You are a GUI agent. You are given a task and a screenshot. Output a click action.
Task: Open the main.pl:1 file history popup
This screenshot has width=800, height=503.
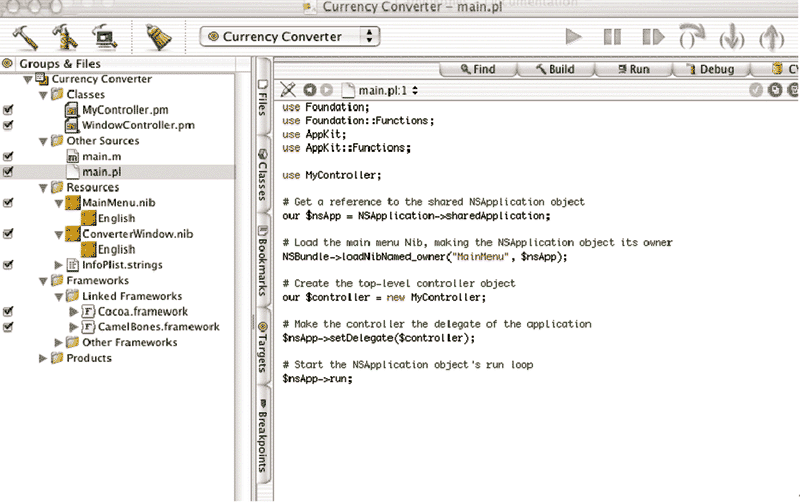click(x=380, y=90)
